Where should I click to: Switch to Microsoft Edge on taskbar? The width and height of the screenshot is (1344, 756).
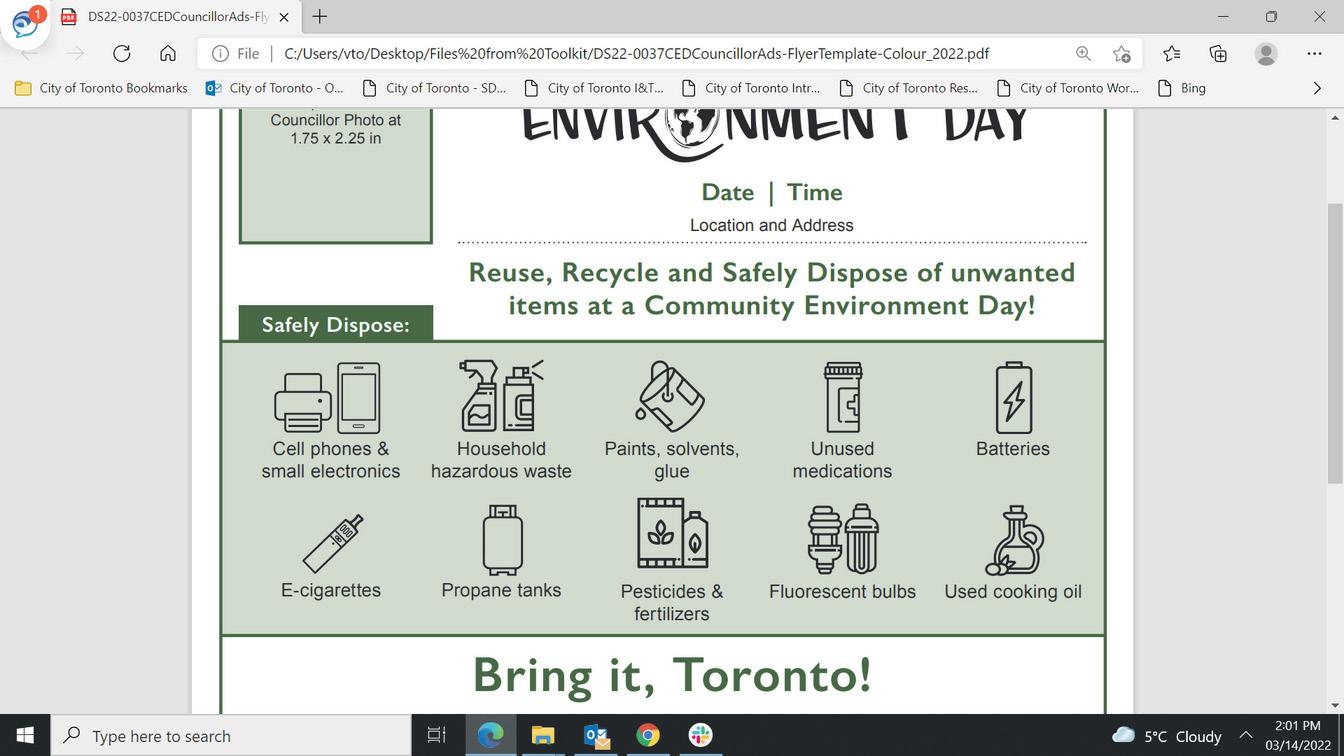coord(490,735)
